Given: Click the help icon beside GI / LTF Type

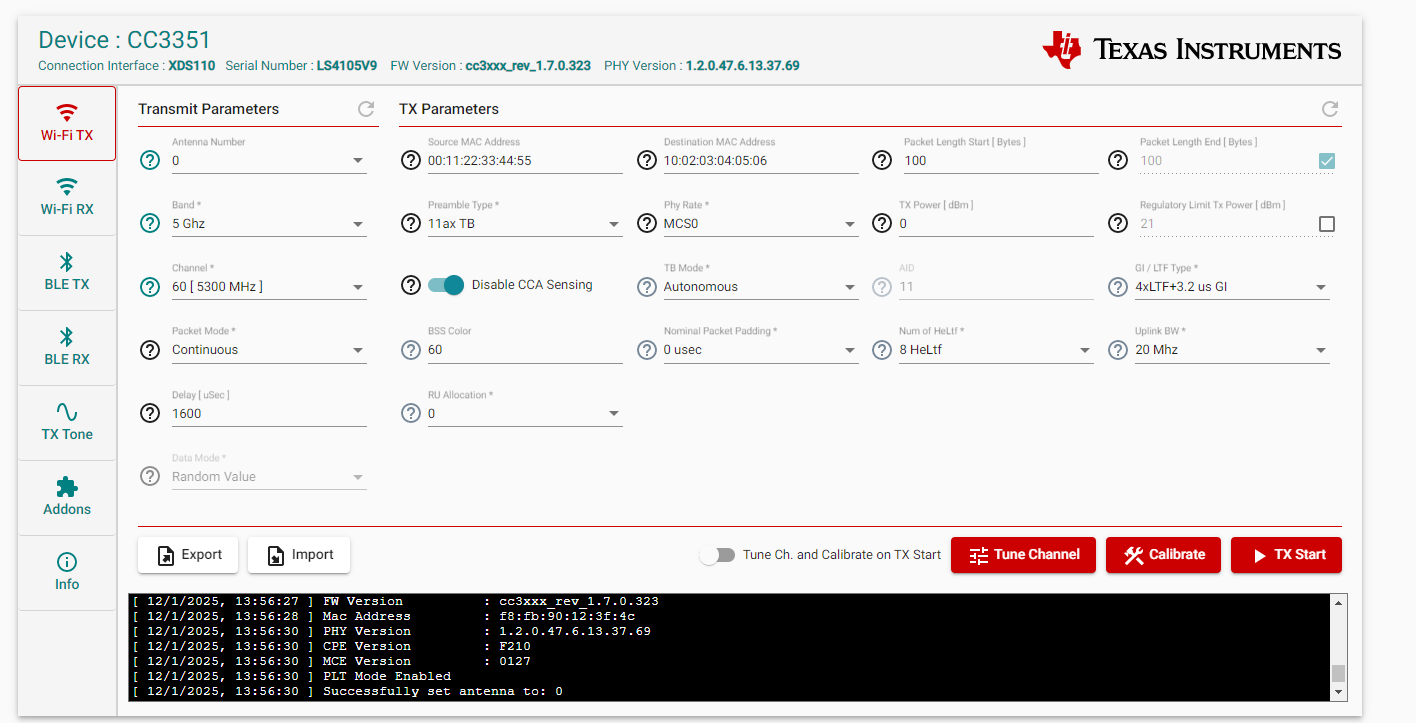Looking at the screenshot, I should point(1118,287).
